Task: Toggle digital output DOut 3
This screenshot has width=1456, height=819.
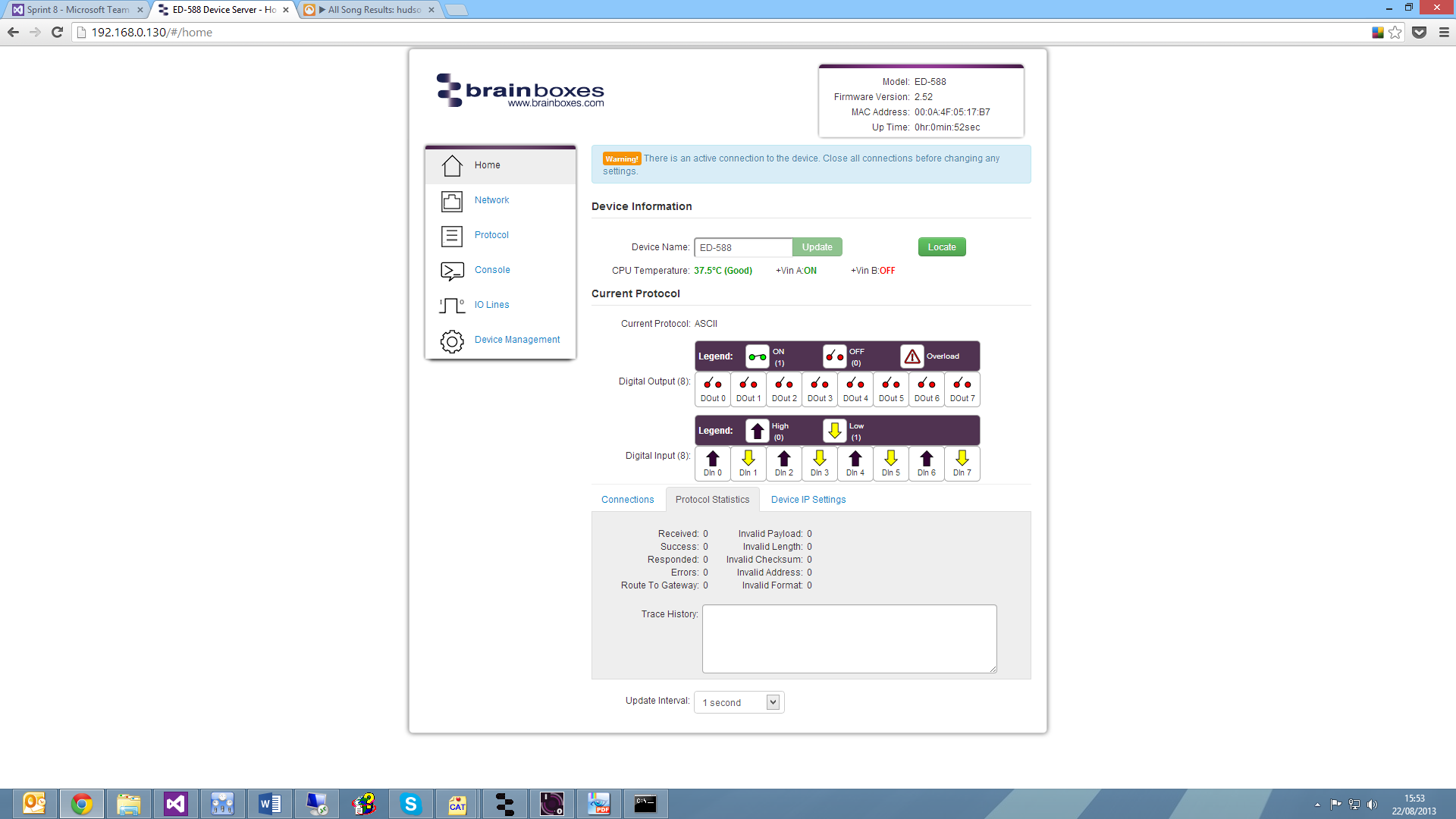Action: tap(820, 389)
